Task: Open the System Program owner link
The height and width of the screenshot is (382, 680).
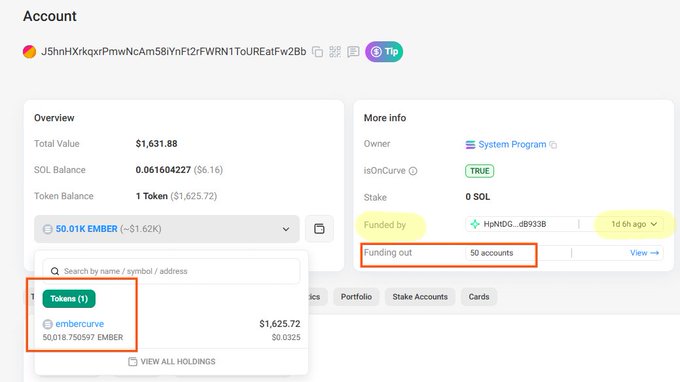Action: pos(512,144)
